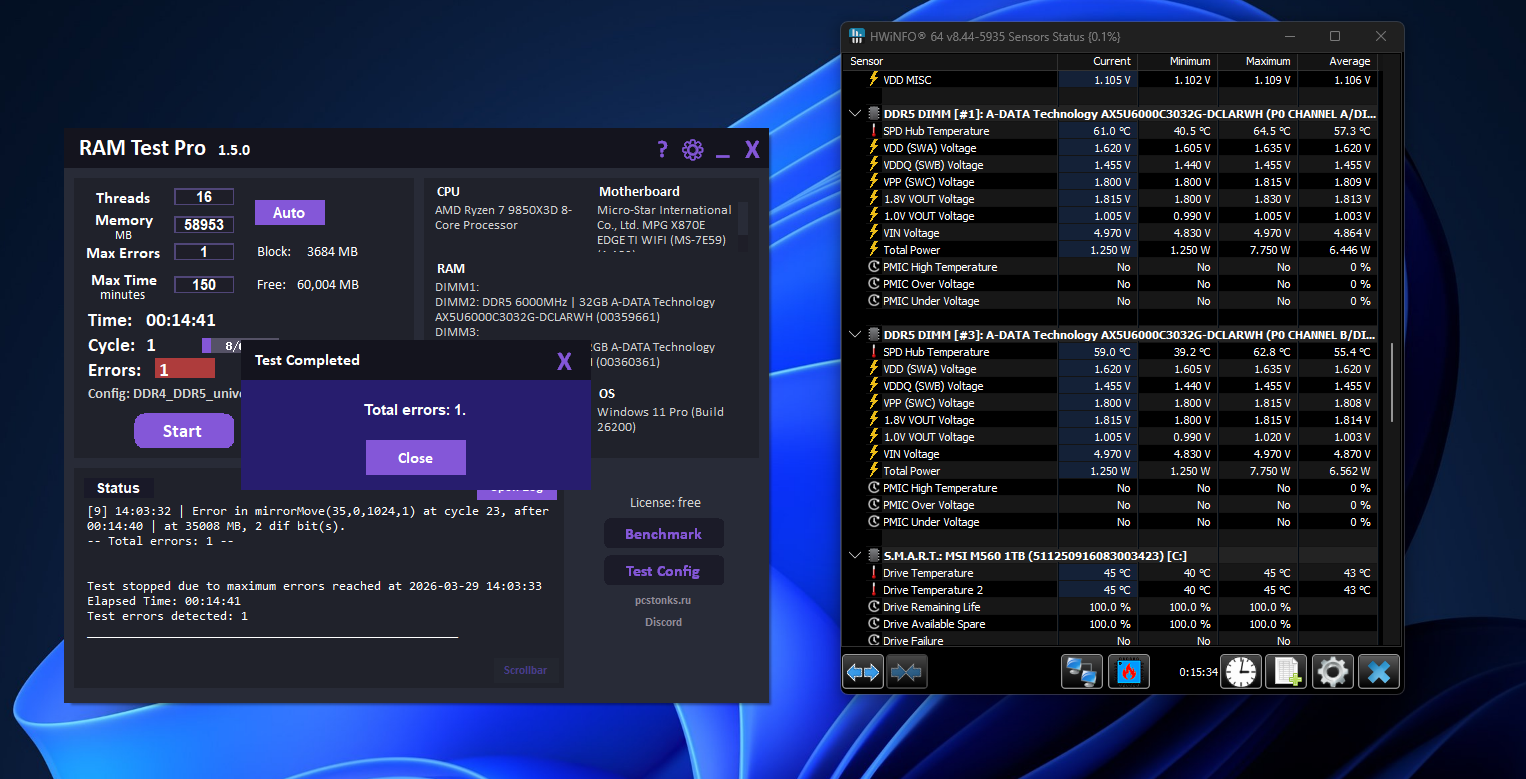Click HWiNFO app icon in title bar
Screen dimensions: 1526x779
click(x=857, y=36)
